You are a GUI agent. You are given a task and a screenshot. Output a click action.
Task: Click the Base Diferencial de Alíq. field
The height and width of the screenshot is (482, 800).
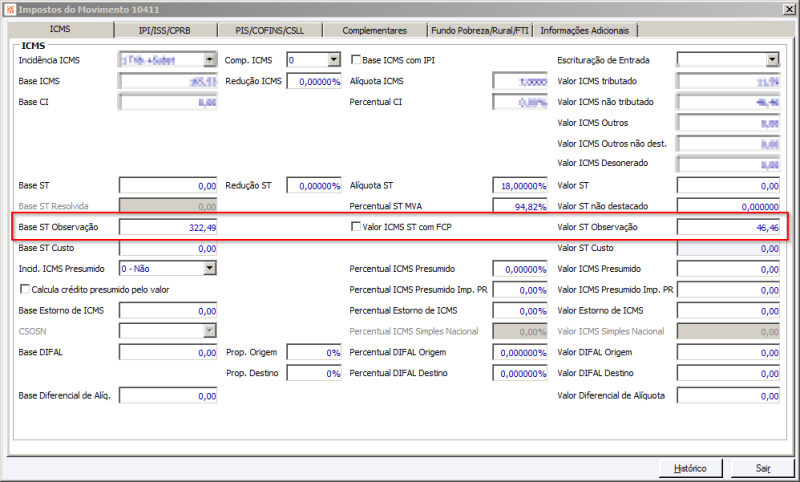click(168, 396)
